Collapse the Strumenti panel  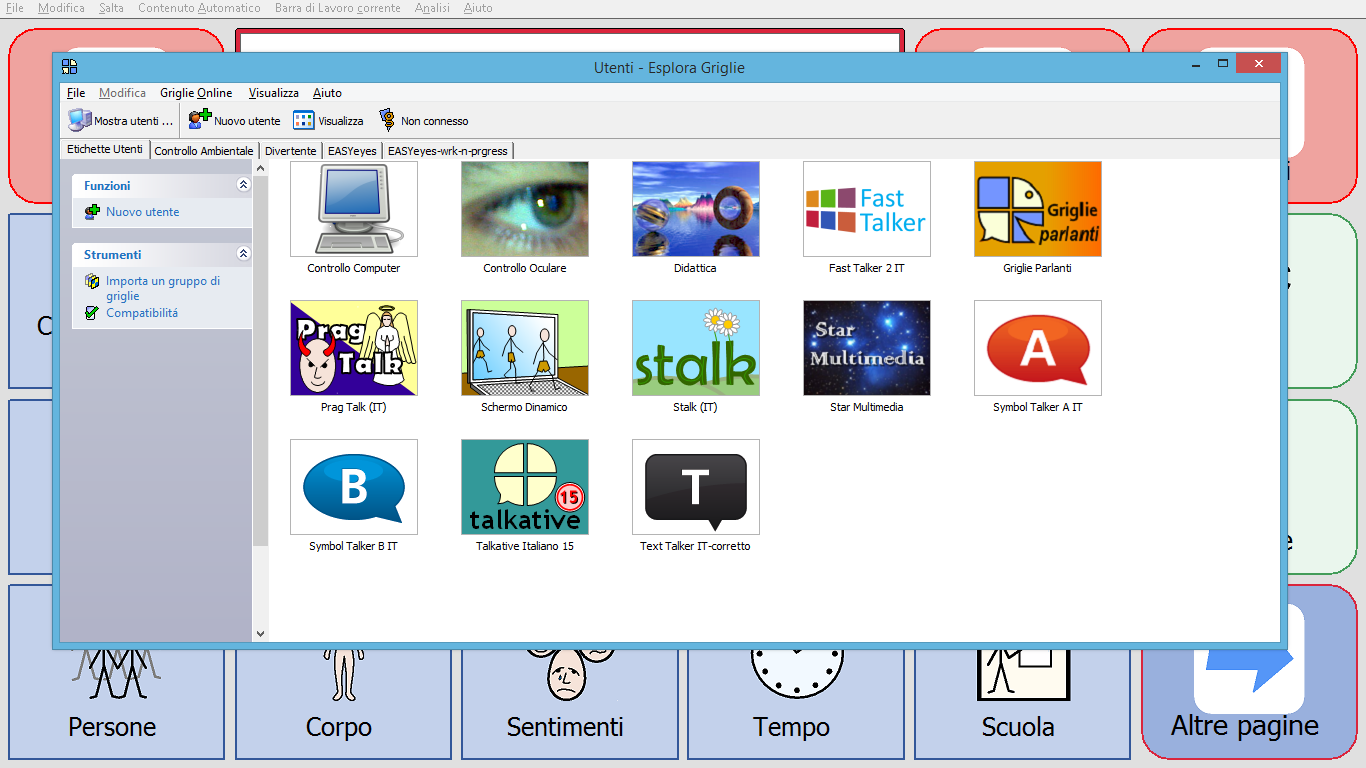242,254
